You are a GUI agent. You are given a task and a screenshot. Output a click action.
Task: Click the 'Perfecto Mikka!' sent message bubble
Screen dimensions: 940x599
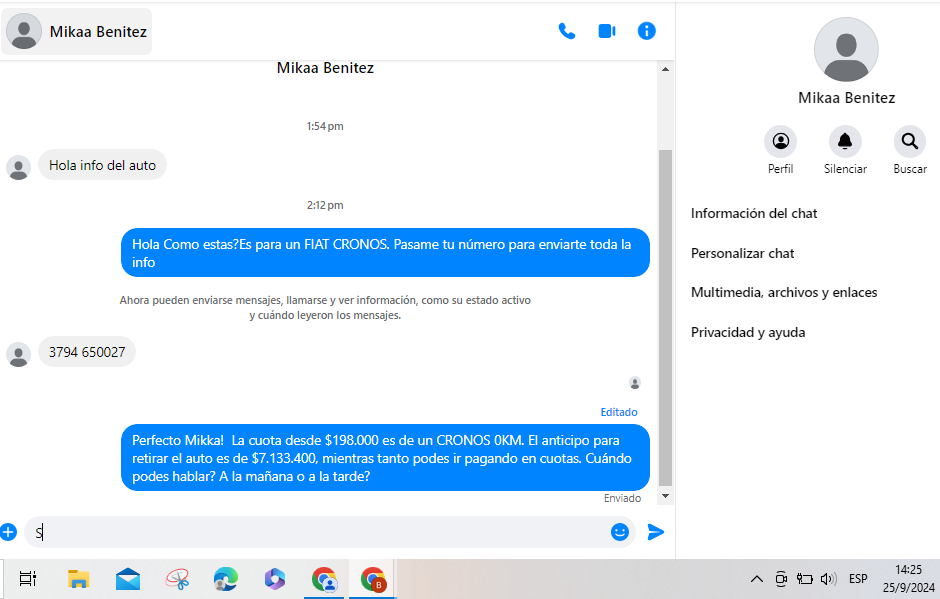pos(385,457)
